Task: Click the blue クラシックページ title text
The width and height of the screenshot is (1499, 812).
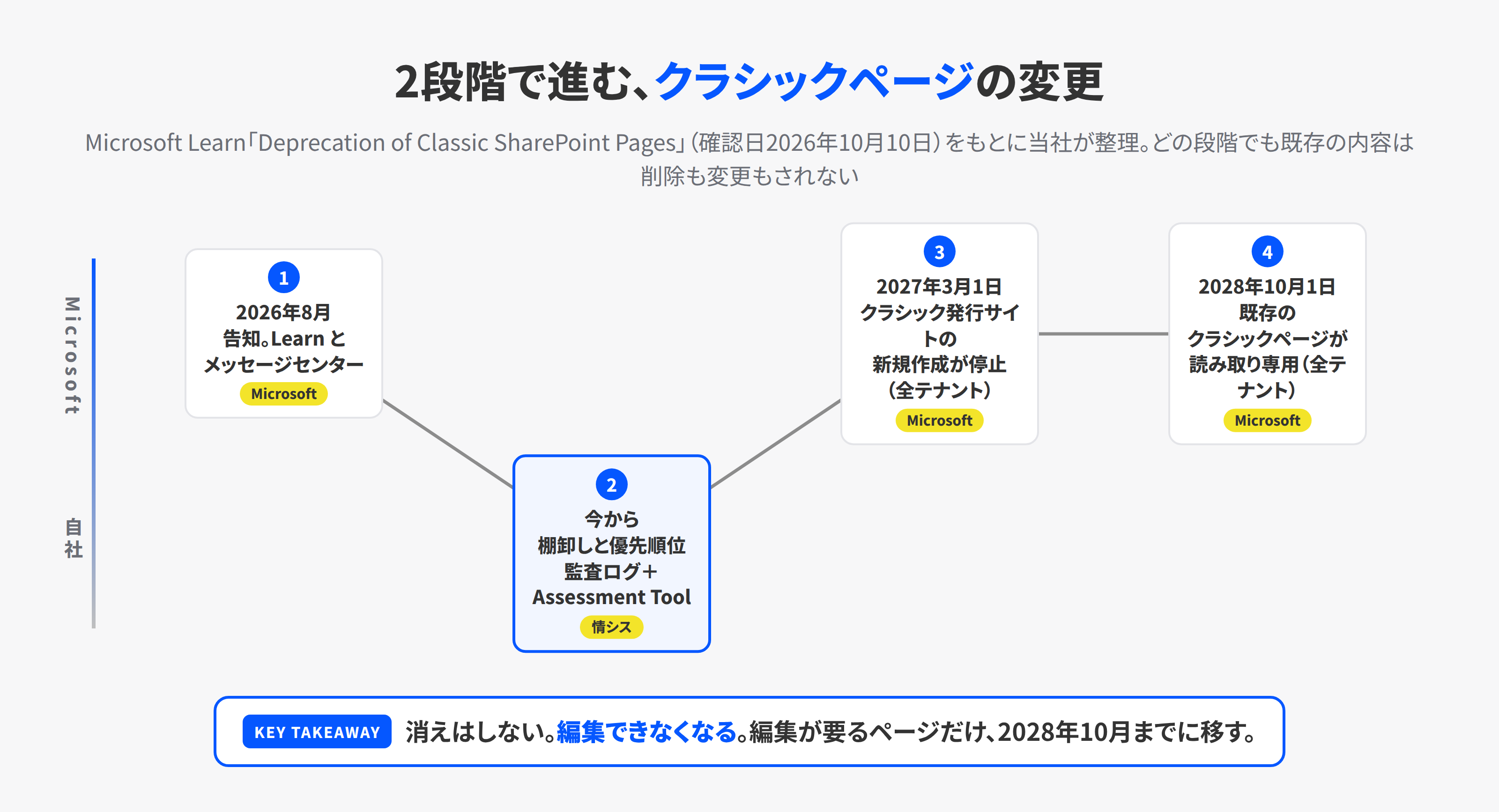Action: click(x=815, y=81)
